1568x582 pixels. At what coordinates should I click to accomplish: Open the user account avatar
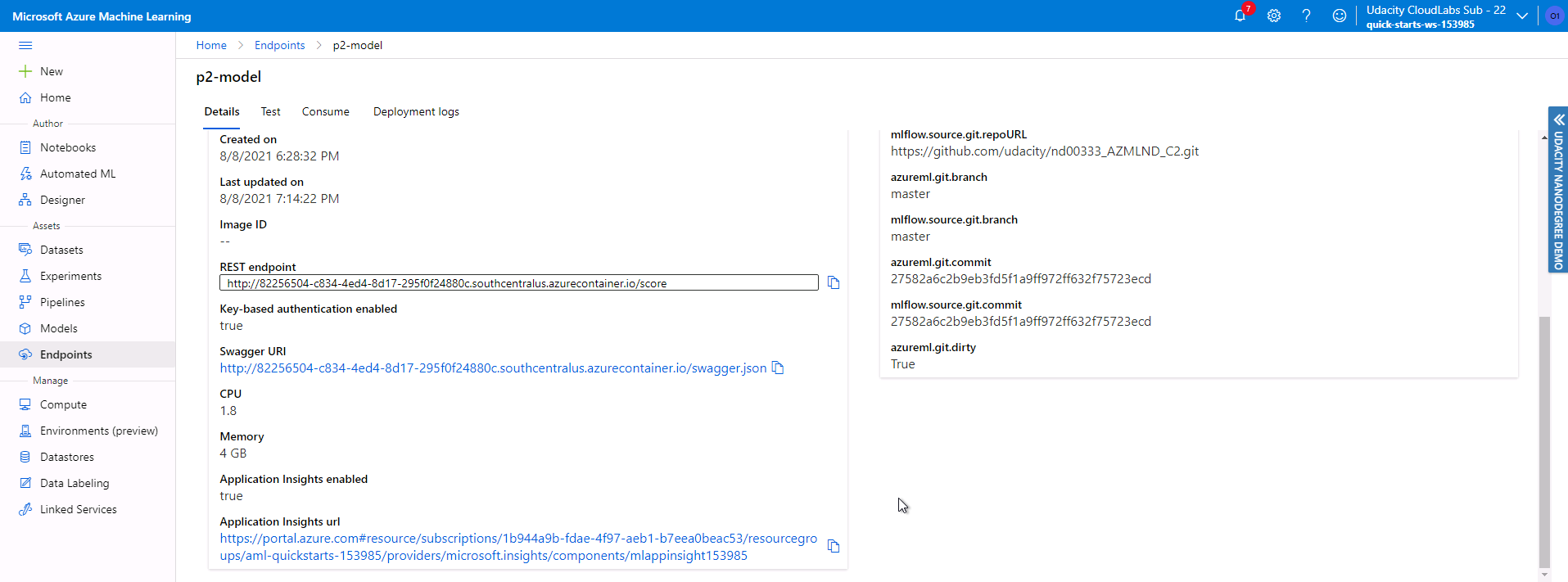[1554, 16]
